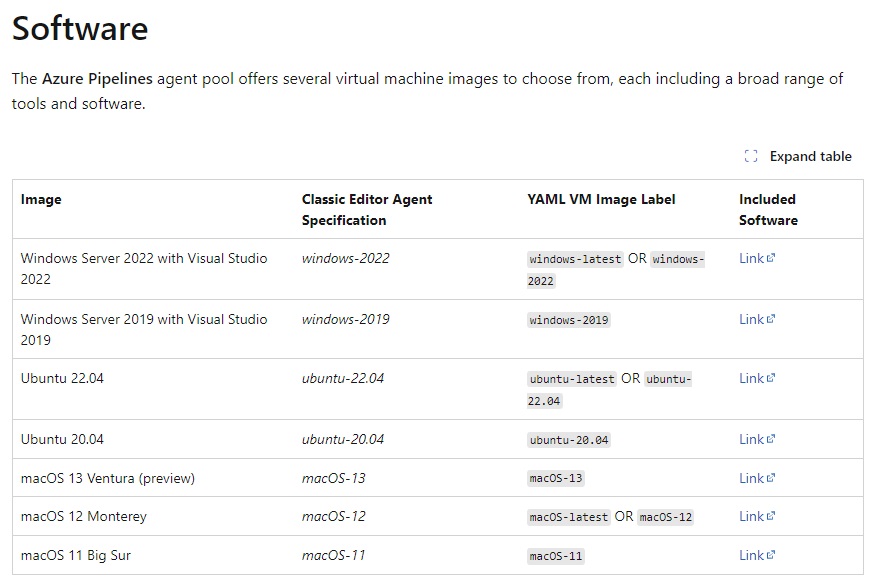Open external link icon for macOS 13 Ventura
This screenshot has height=587, width=874.
(771, 478)
